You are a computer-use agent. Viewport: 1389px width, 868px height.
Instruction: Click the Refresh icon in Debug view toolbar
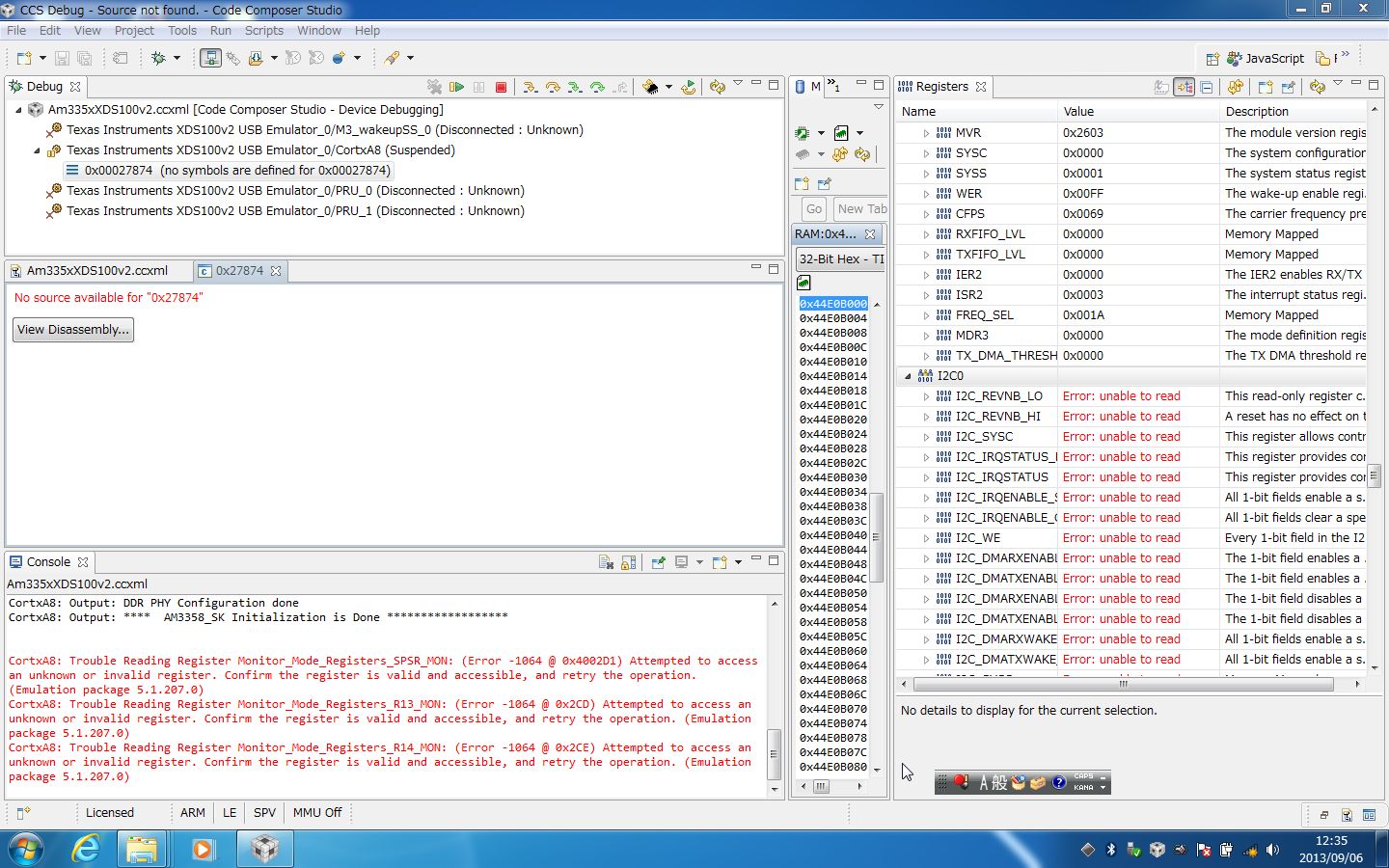coord(717,87)
